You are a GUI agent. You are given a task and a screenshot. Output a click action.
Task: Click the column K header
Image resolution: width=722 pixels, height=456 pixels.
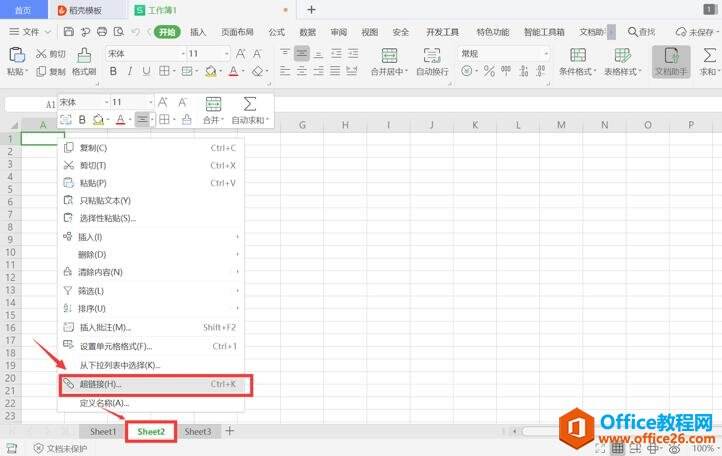474,125
